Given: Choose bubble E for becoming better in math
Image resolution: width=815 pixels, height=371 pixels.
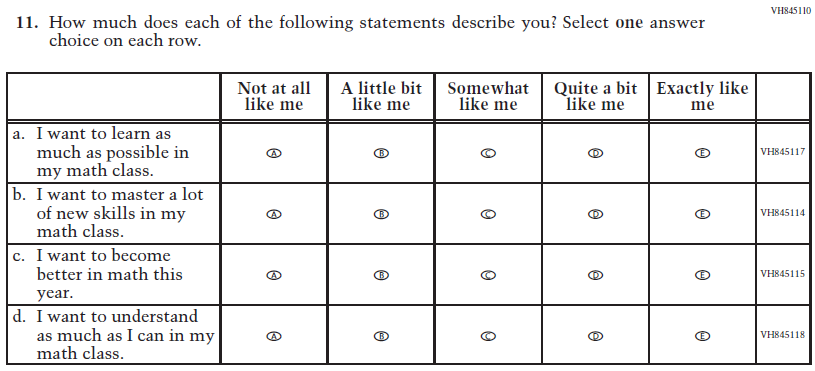Looking at the screenshot, I should pyautogui.click(x=702, y=275).
